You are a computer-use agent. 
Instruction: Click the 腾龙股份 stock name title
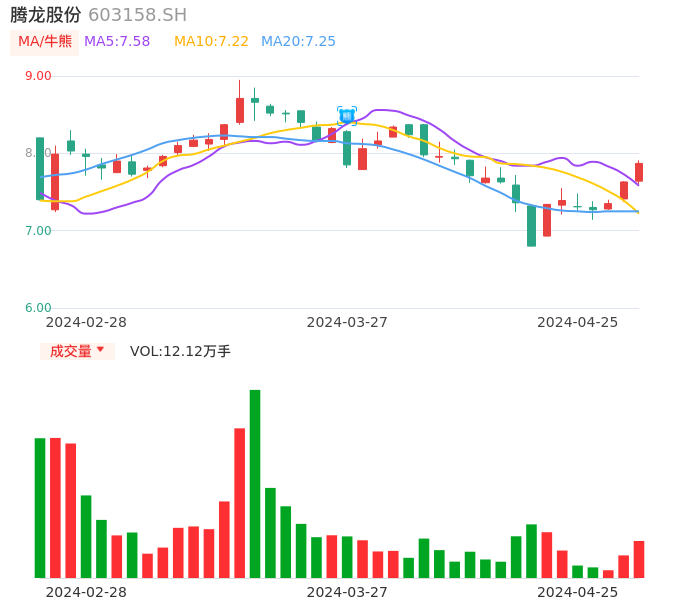[x=46, y=15]
